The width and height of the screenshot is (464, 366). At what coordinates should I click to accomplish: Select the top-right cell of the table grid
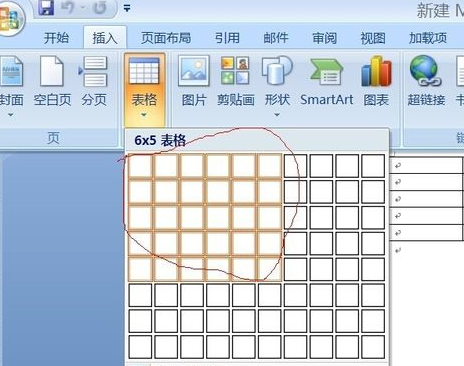pos(373,166)
